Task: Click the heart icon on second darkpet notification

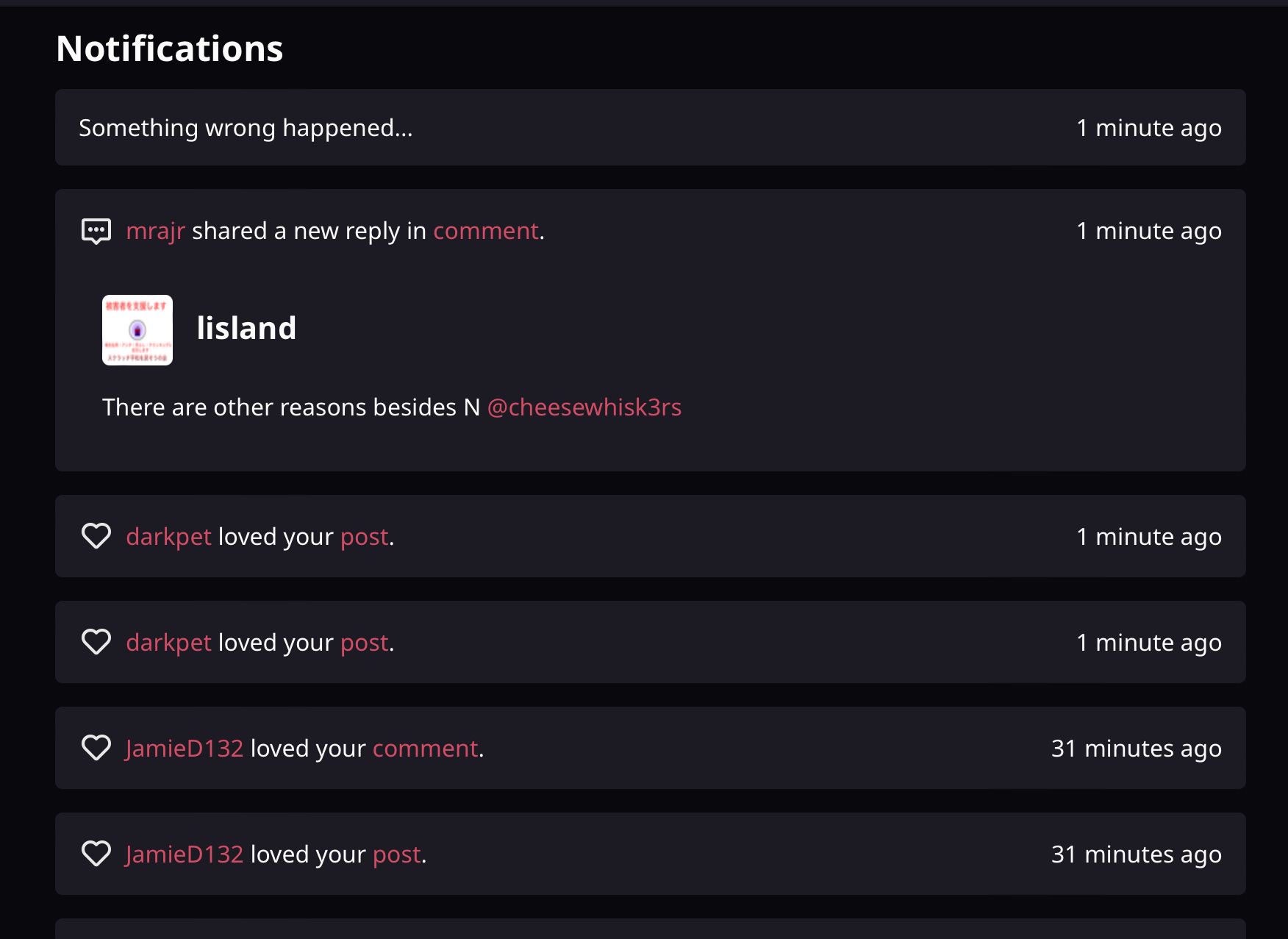Action: [96, 642]
